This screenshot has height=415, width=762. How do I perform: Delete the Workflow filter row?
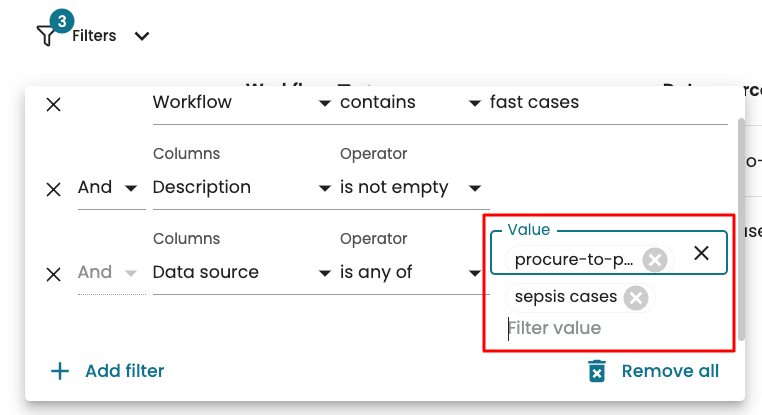(54, 103)
